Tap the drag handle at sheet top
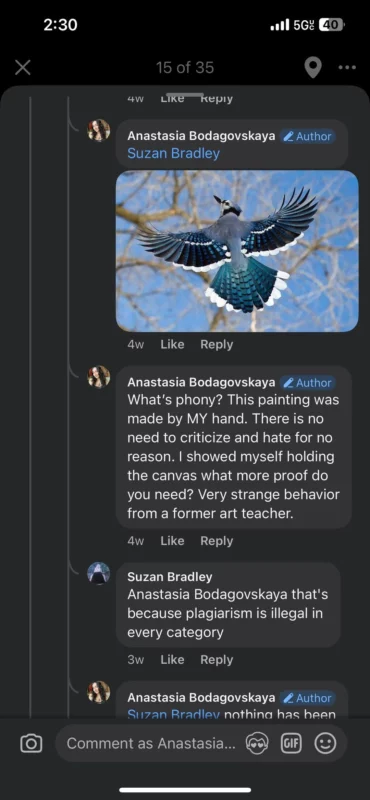This screenshot has height=800, width=370. click(185, 95)
